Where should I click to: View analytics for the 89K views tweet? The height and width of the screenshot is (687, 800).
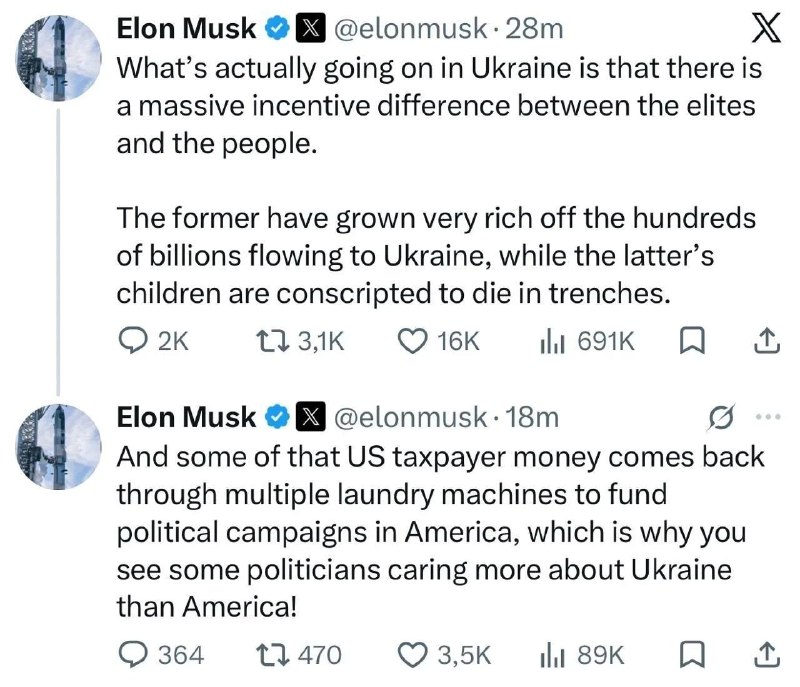pyautogui.click(x=582, y=655)
